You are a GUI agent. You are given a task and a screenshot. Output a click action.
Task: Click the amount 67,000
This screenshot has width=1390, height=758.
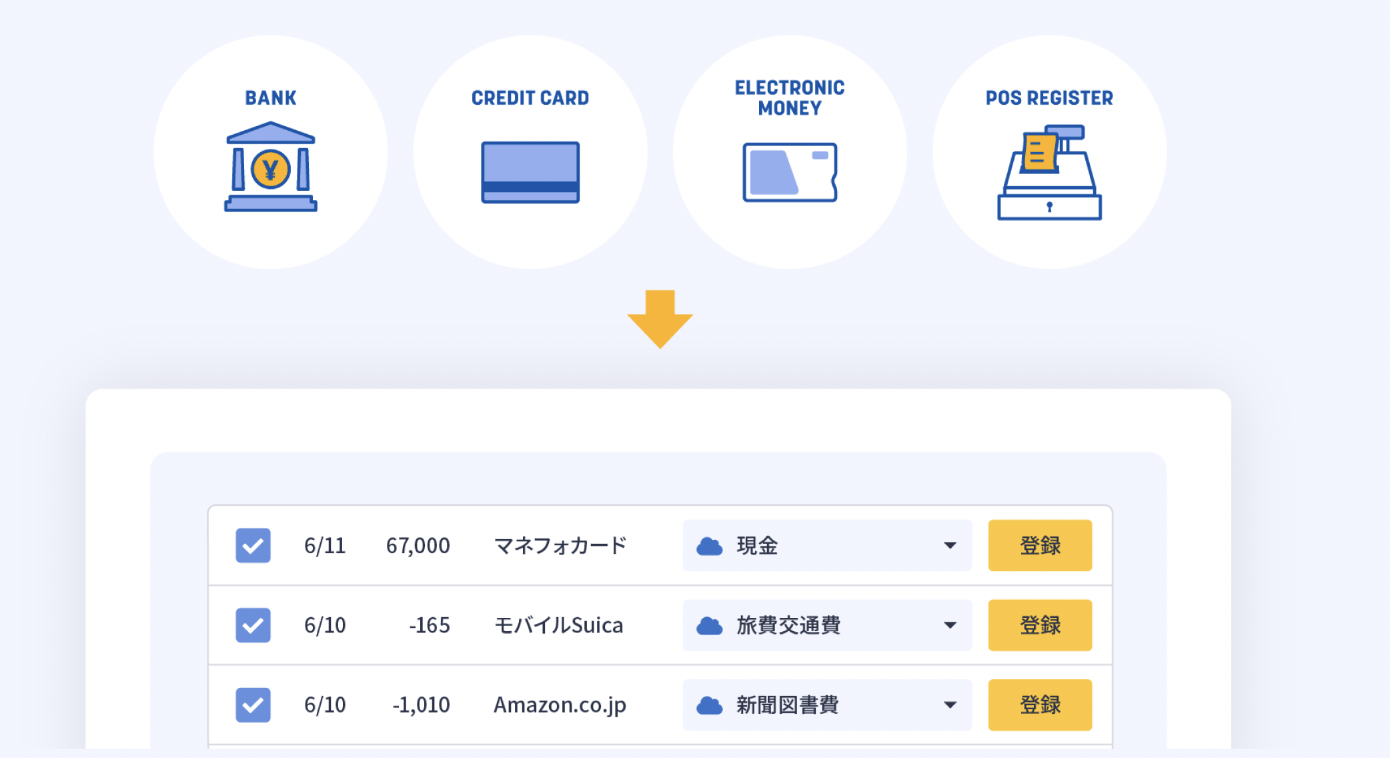418,546
